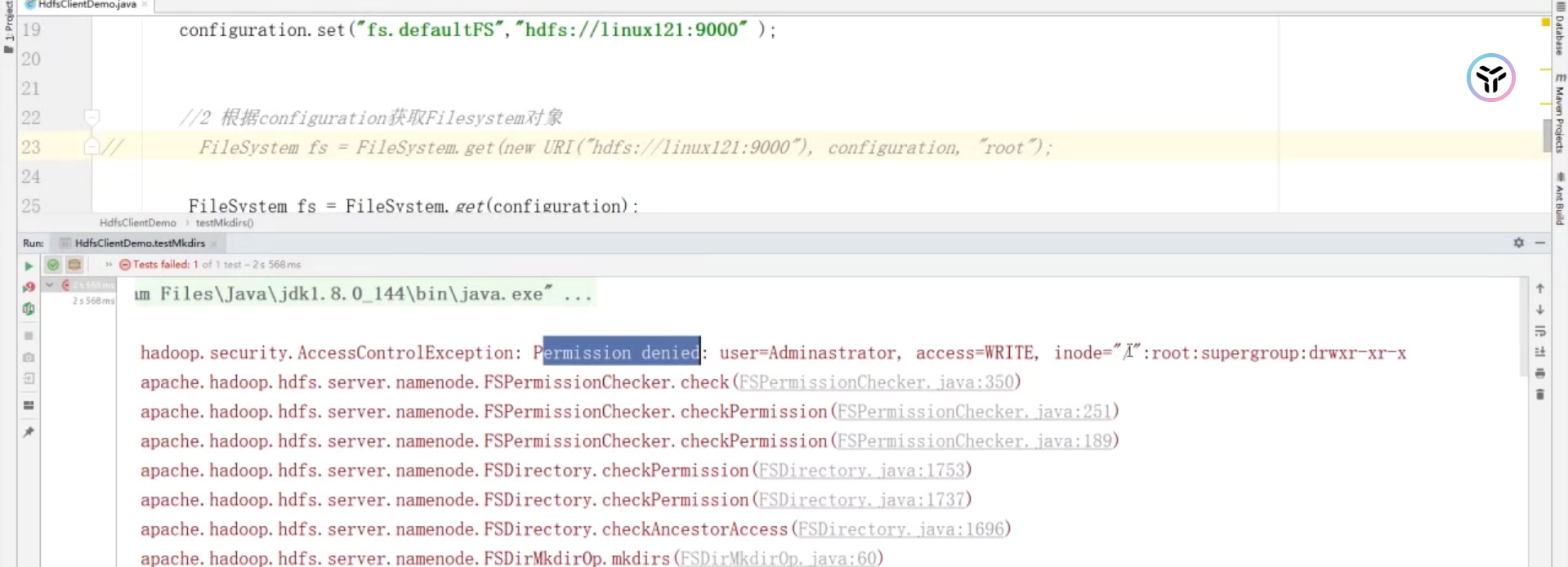The height and width of the screenshot is (567, 1568).
Task: Toggle Show Ignored tests button
Action: coord(74,265)
